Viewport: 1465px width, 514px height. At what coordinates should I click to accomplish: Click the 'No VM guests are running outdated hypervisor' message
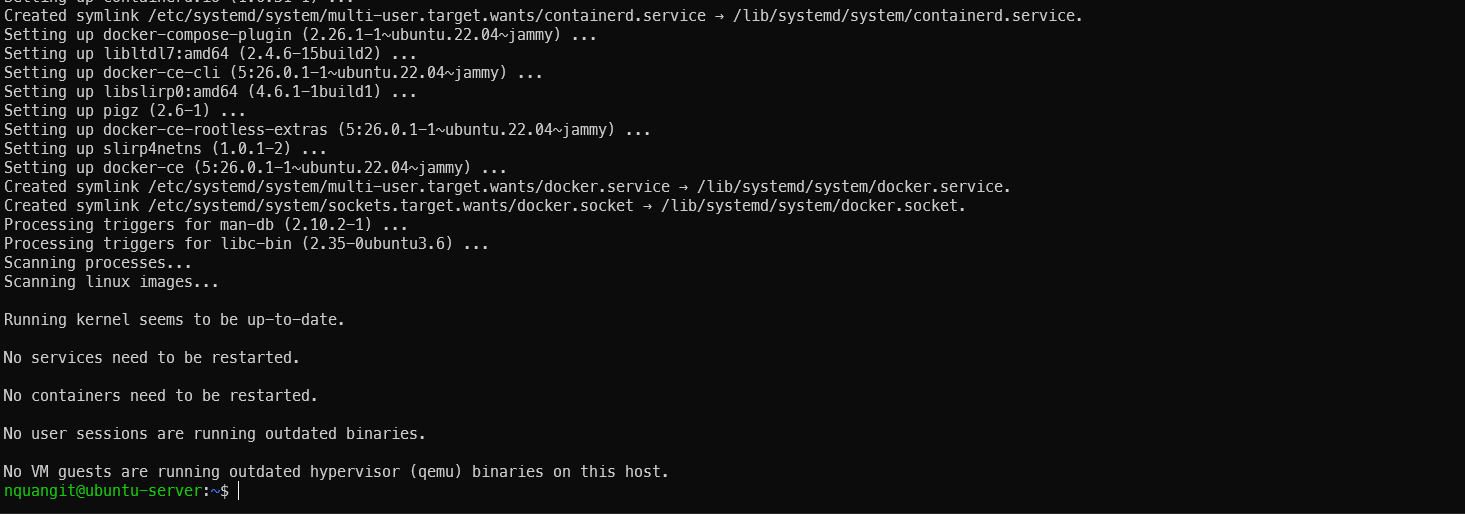[x=336, y=472]
